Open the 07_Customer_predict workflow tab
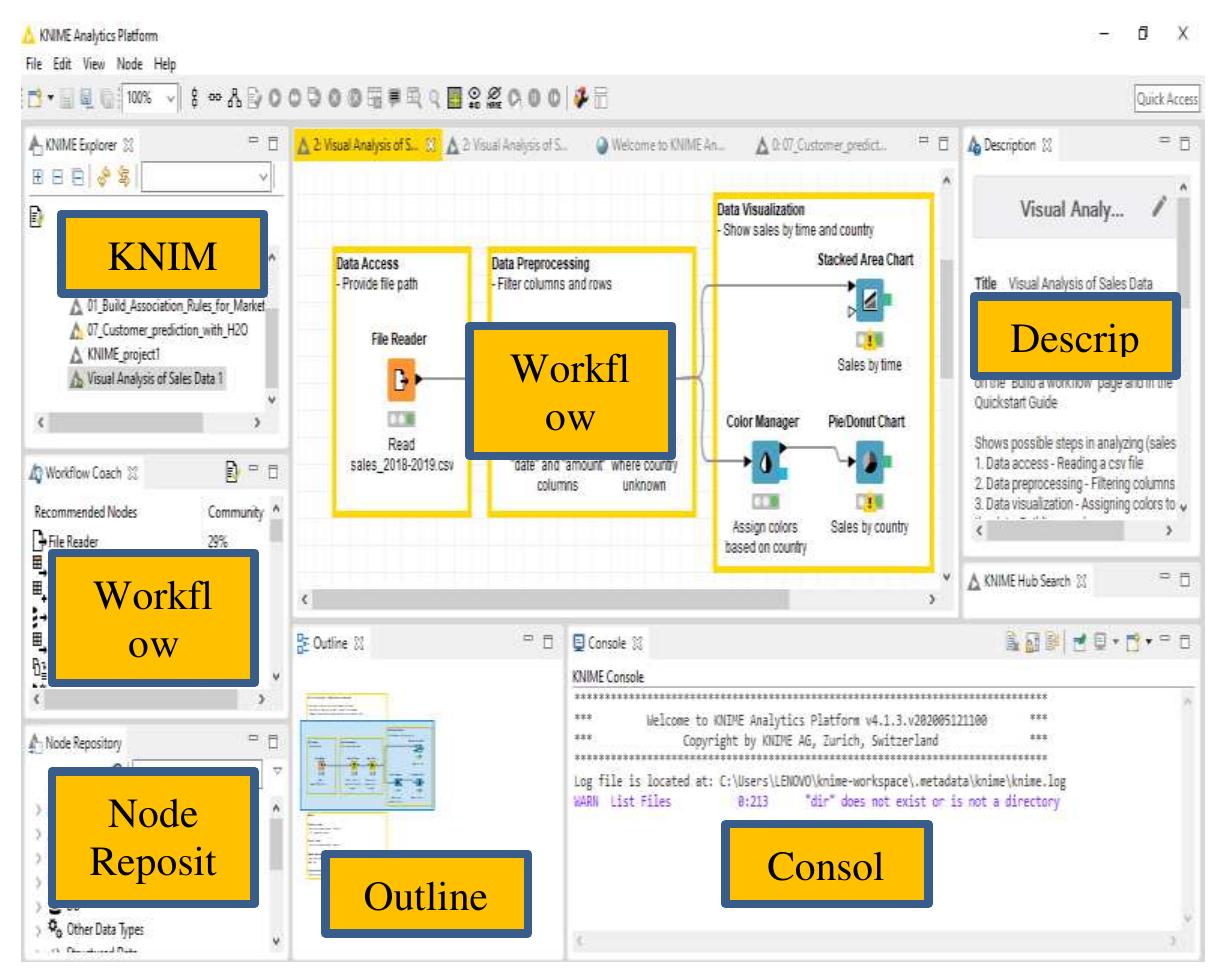Viewport: 1224px width, 974px height. 822,146
